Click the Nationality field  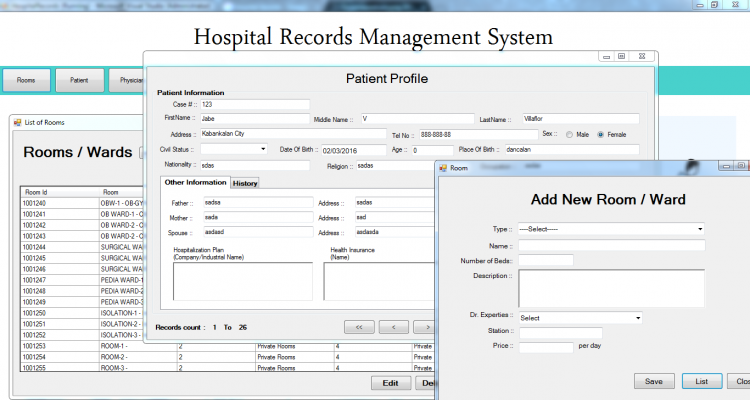pyautogui.click(x=255, y=166)
